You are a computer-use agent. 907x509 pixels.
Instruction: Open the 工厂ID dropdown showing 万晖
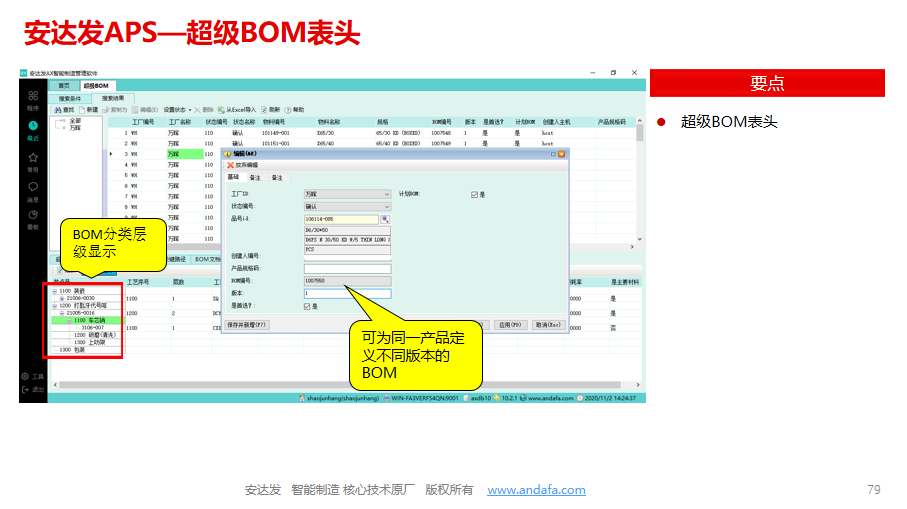pyautogui.click(x=348, y=194)
